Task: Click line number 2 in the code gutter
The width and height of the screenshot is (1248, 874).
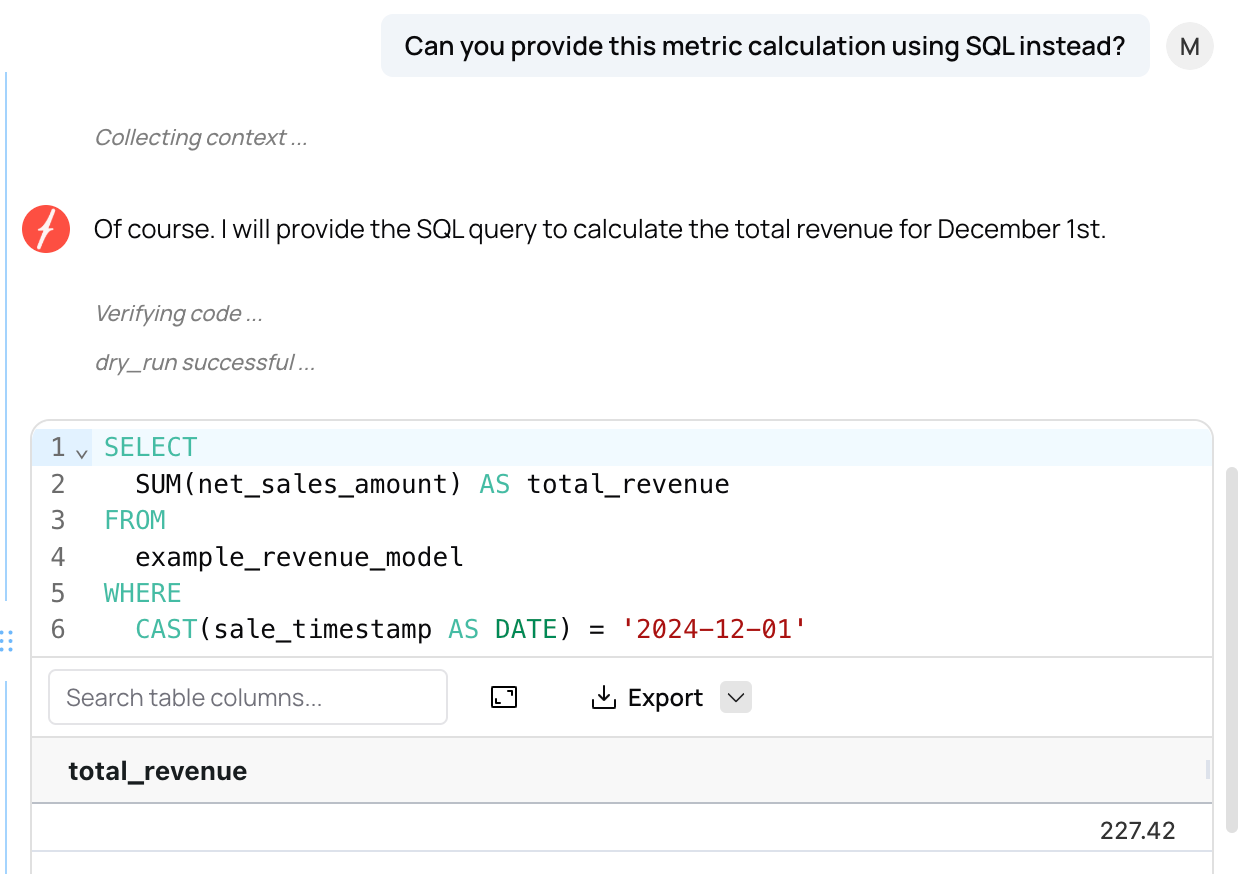Action: click(58, 485)
